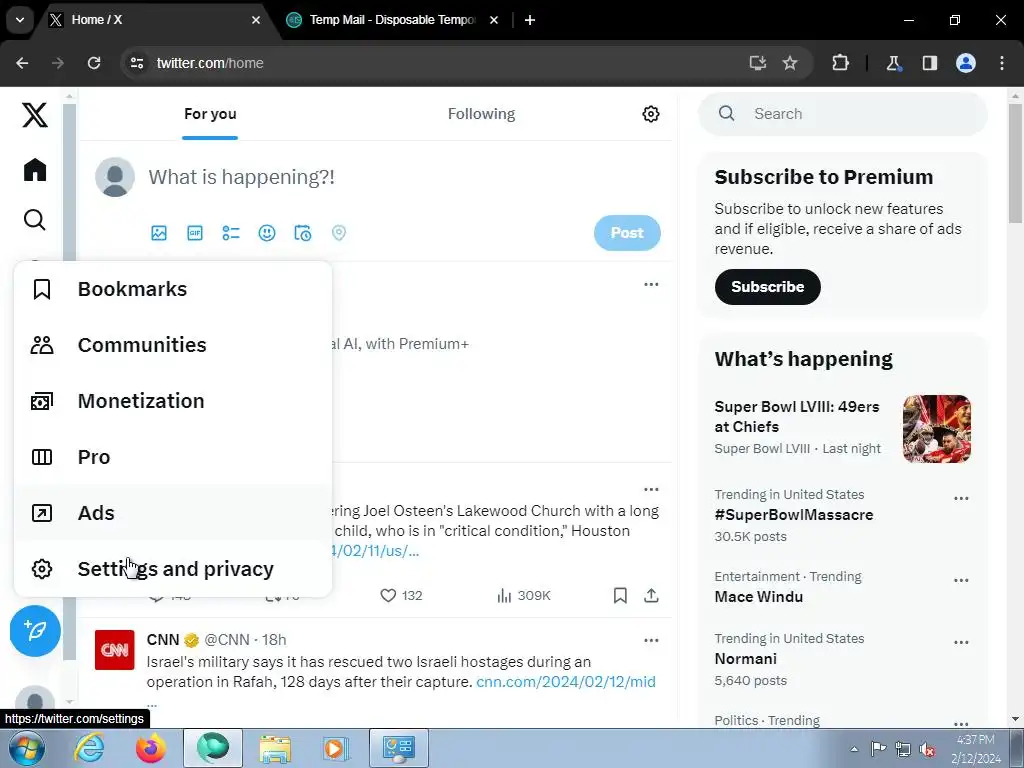The height and width of the screenshot is (768, 1024).
Task: View analytics showing 309K views
Action: pos(523,596)
